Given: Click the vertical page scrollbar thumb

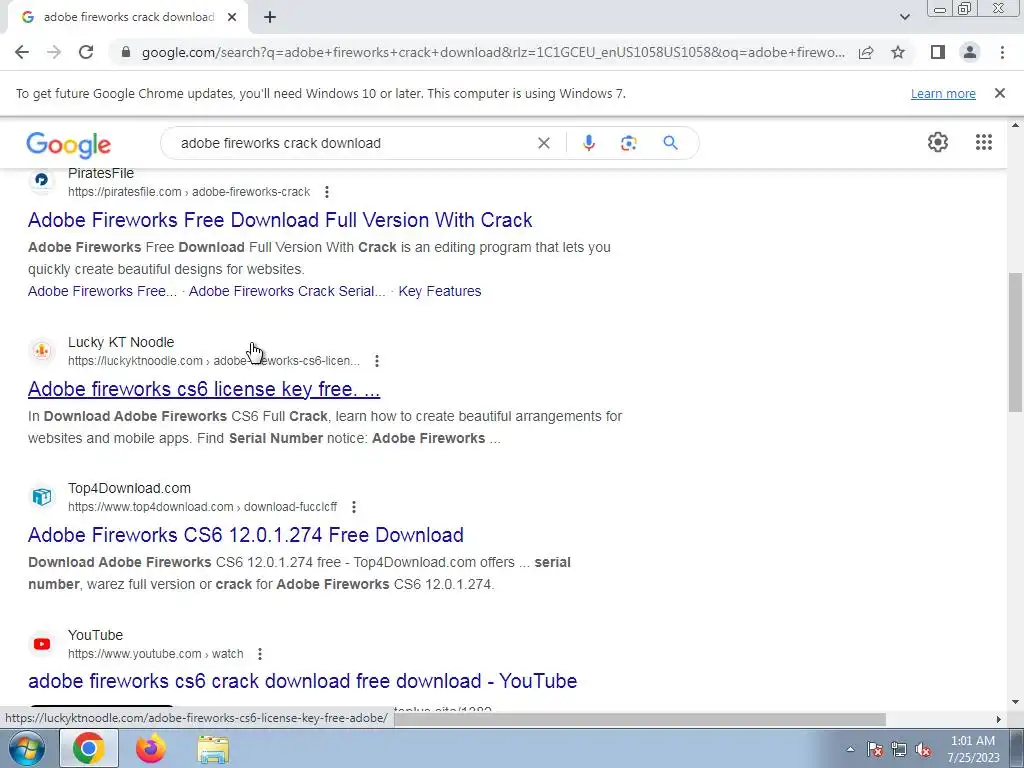Looking at the screenshot, I should pyautogui.click(x=1015, y=342).
